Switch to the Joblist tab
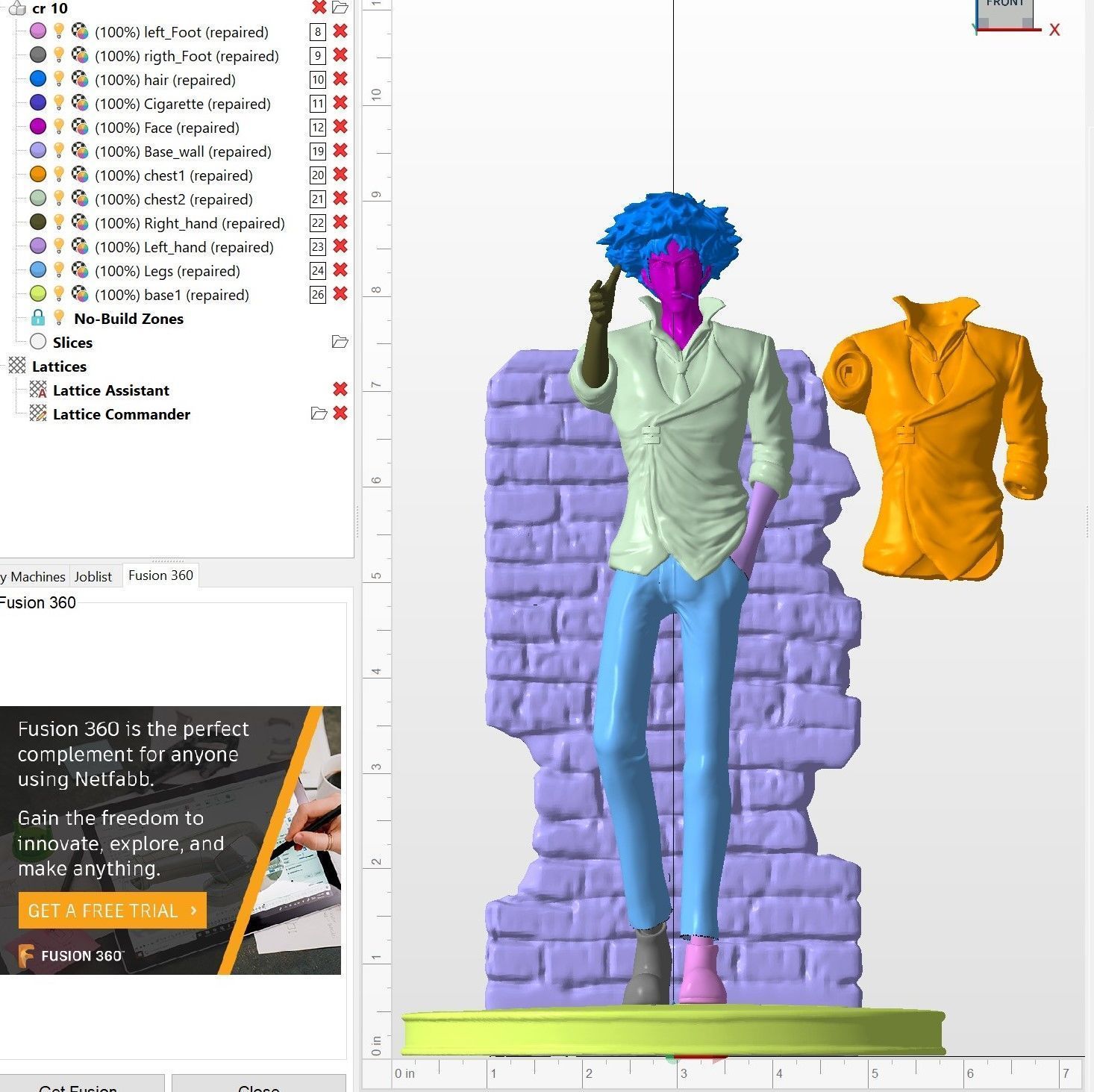Image resolution: width=1094 pixels, height=1092 pixels. pos(93,576)
